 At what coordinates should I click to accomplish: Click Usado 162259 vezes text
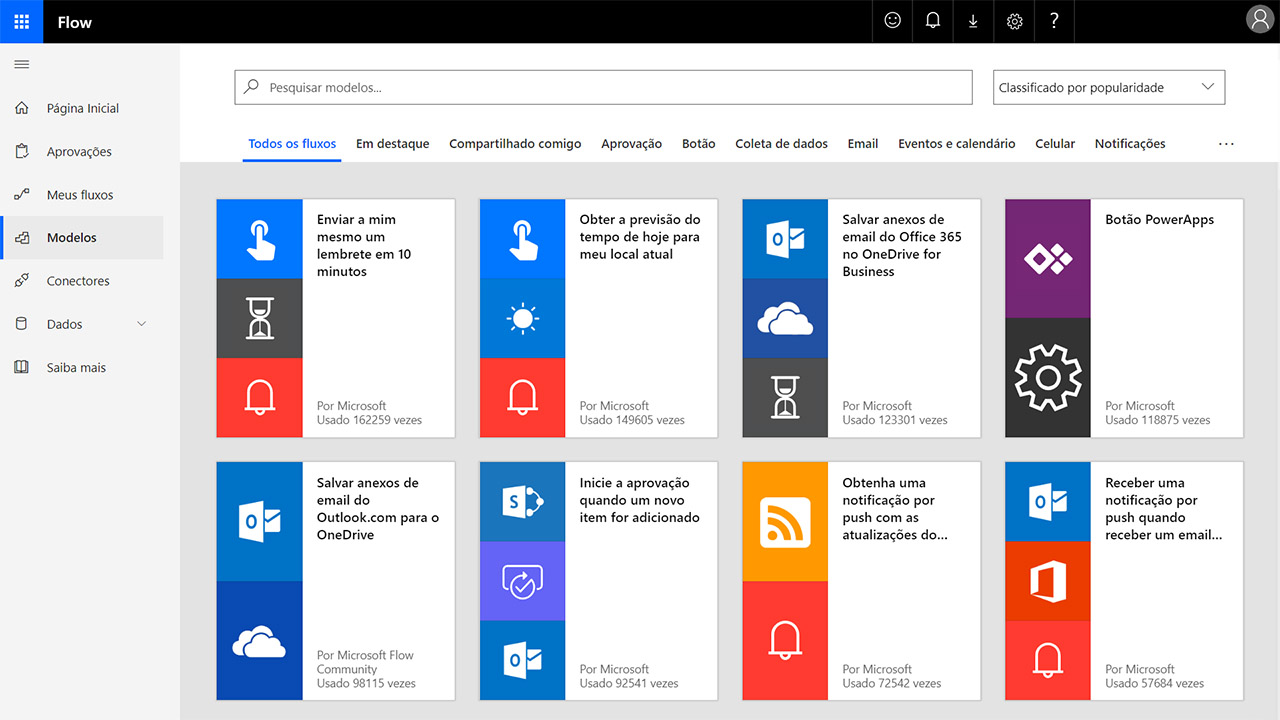369,420
